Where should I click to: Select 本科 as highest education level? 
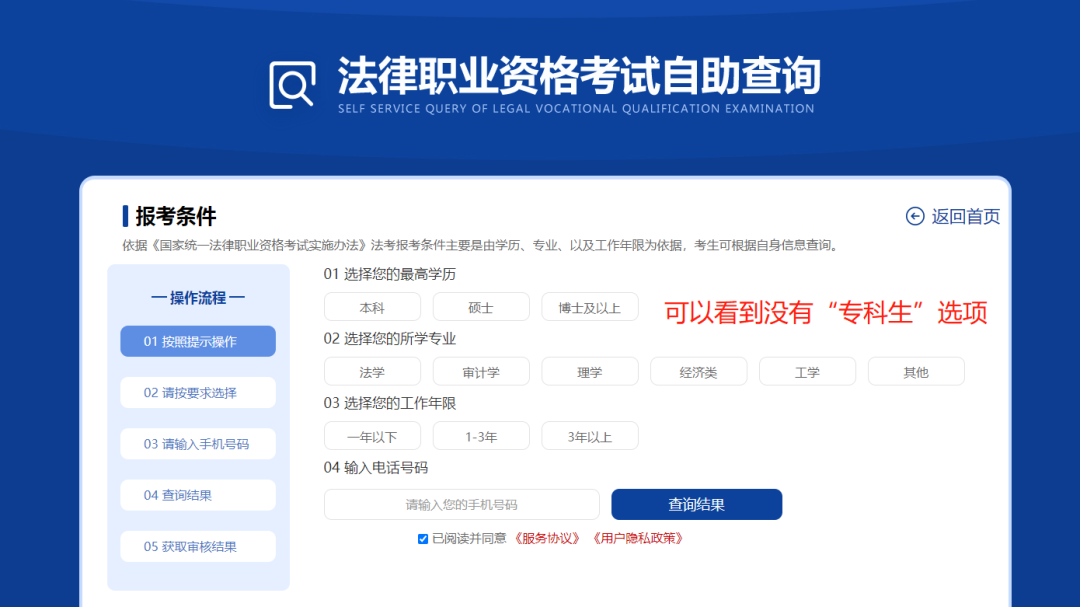click(x=371, y=307)
